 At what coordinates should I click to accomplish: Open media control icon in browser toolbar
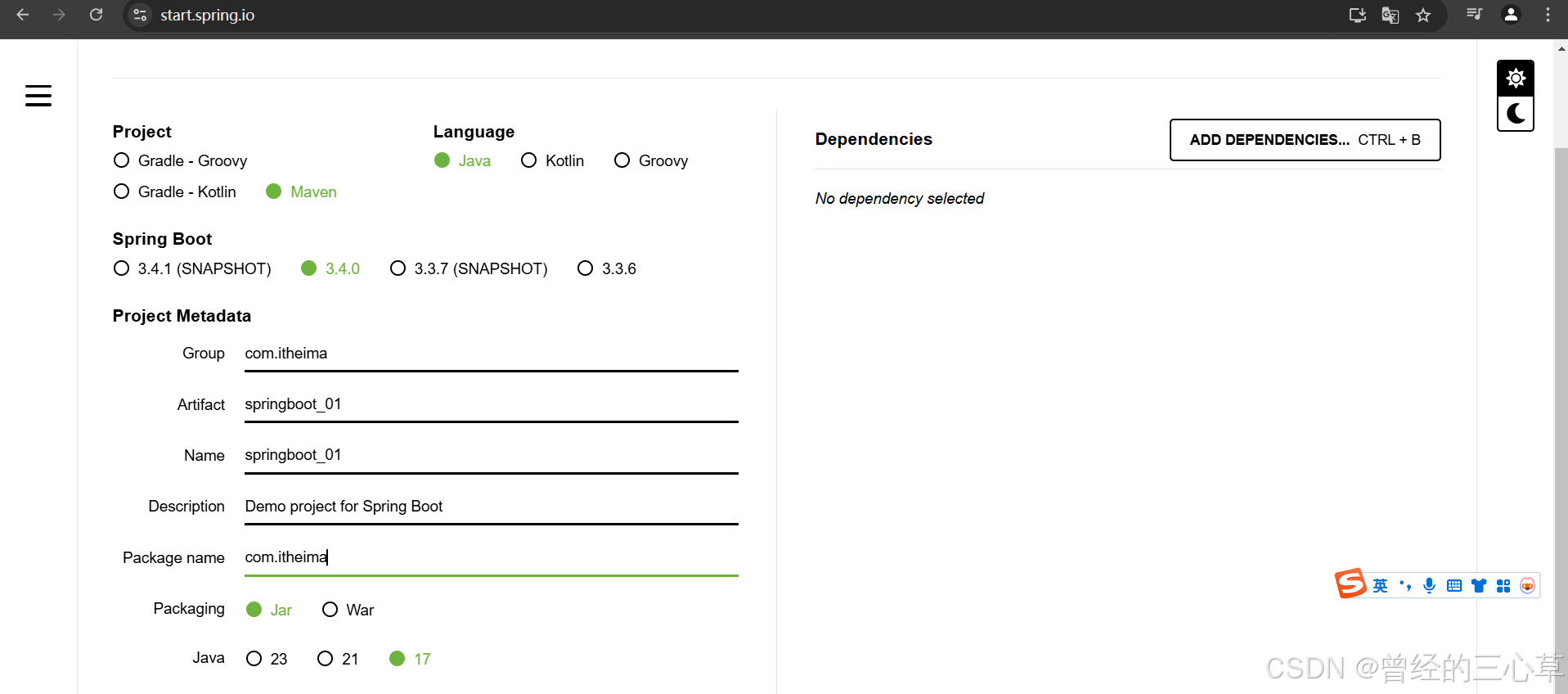click(1475, 14)
